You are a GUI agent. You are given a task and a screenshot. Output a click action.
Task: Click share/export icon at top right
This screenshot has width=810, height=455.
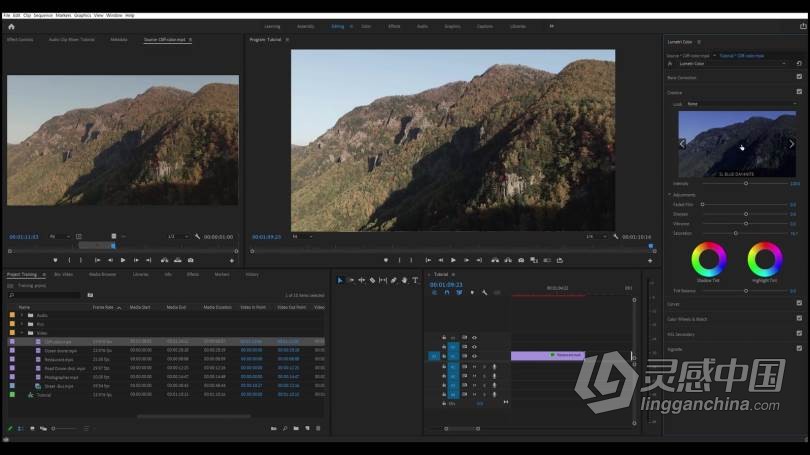pos(803,26)
